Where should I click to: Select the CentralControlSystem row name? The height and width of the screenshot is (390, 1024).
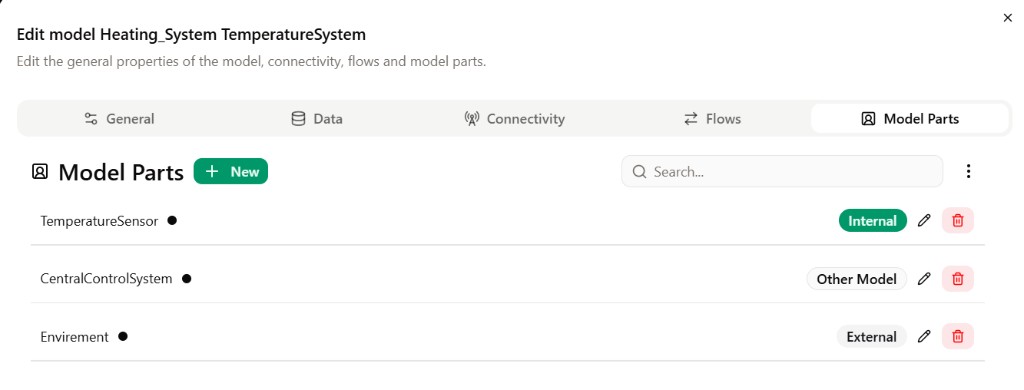pyautogui.click(x=106, y=279)
